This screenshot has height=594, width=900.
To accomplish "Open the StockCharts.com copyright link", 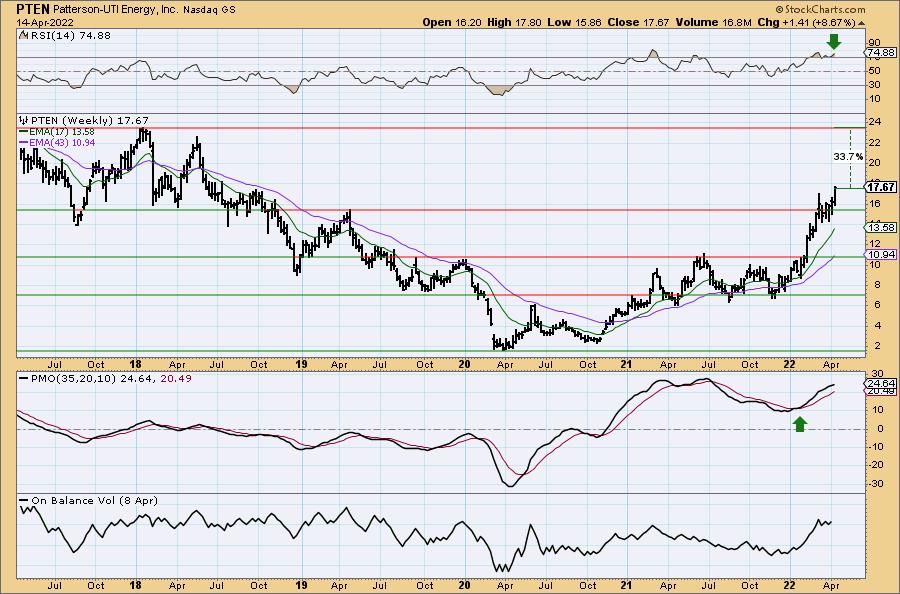I will tap(820, 9).
